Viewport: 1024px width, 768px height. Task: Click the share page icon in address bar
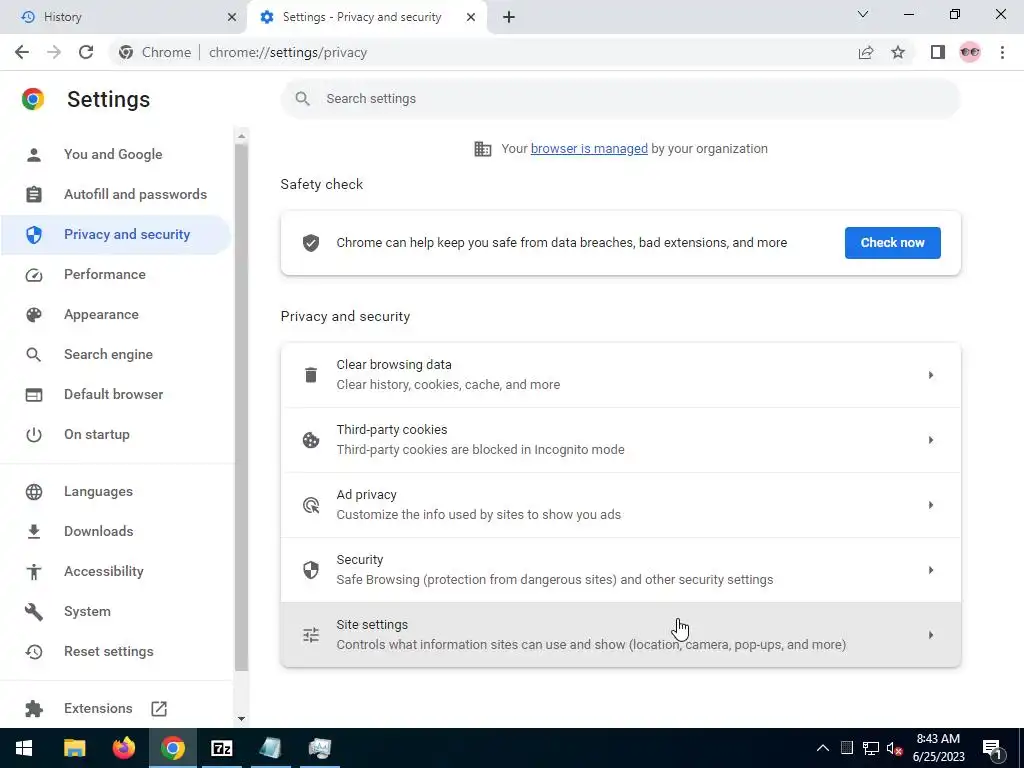click(866, 52)
